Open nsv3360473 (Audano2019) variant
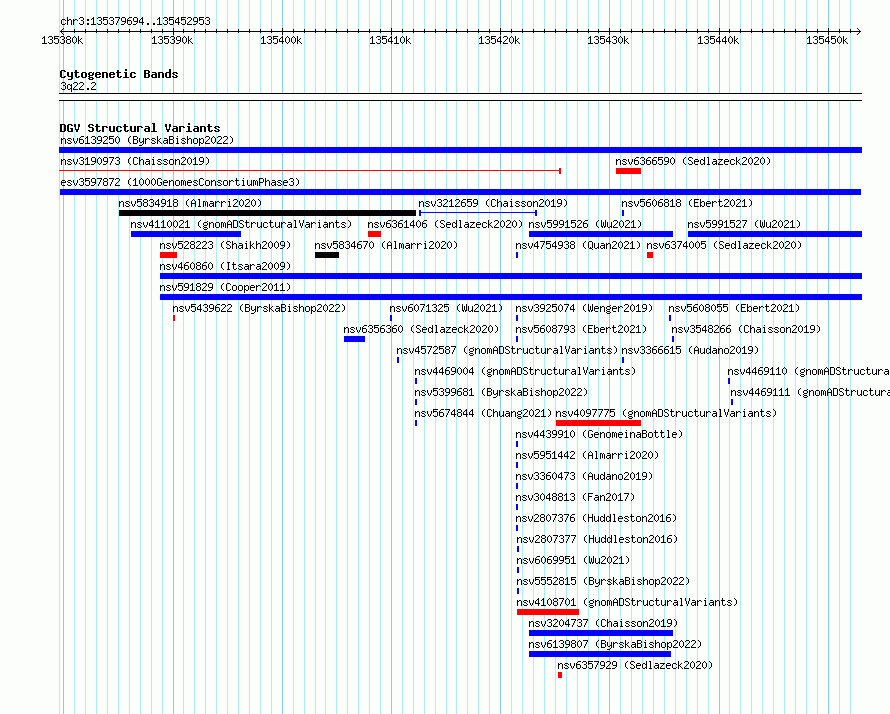 (x=584, y=476)
